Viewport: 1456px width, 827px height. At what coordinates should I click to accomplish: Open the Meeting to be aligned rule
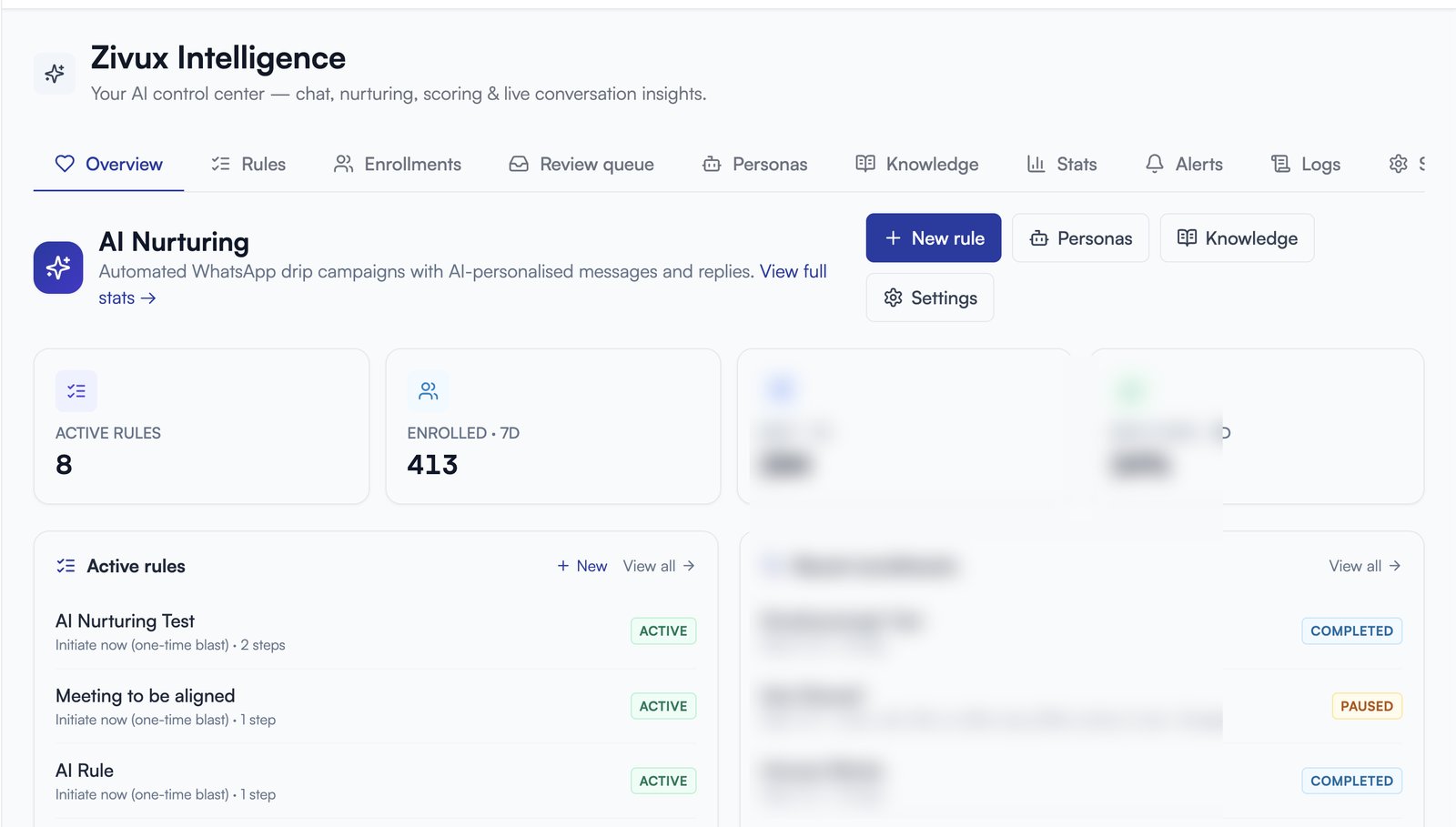(x=376, y=706)
